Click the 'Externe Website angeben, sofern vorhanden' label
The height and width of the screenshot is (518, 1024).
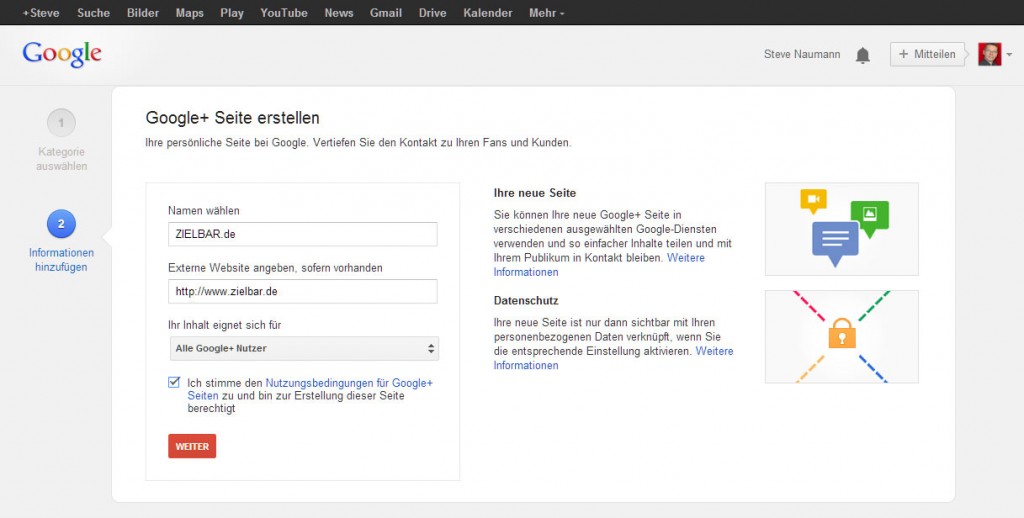(x=276, y=268)
